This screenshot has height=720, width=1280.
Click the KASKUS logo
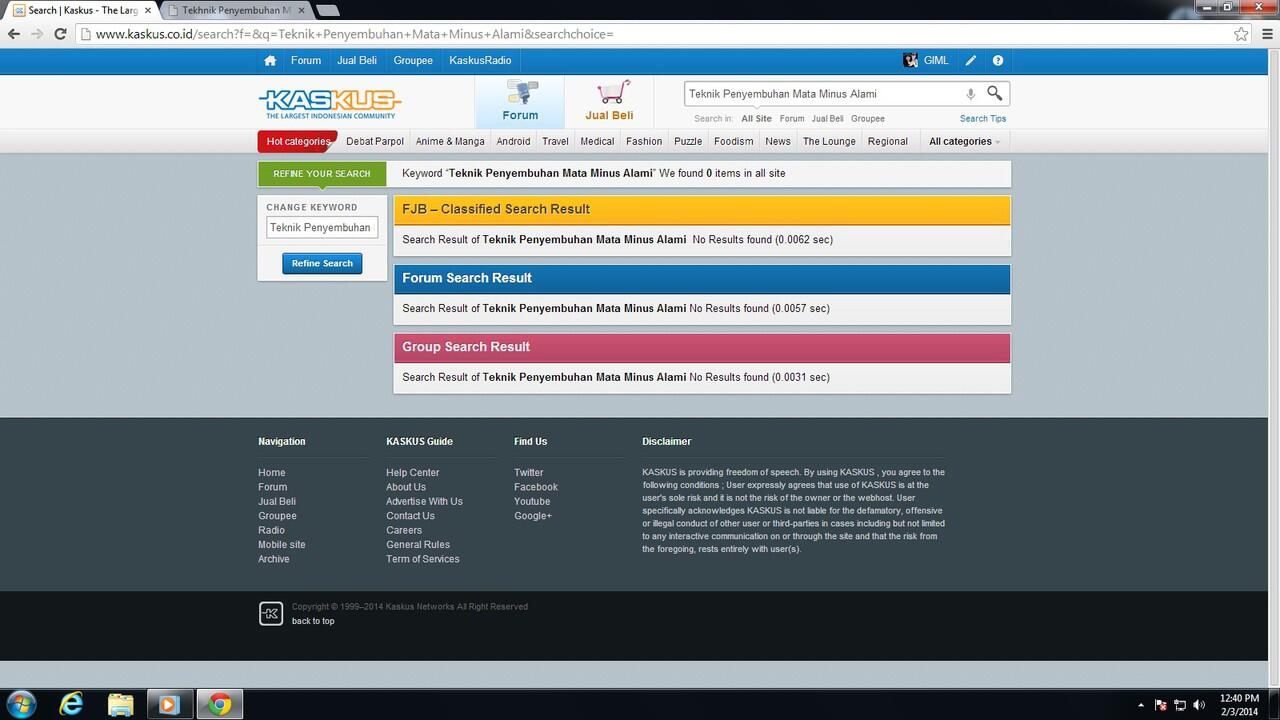(x=330, y=102)
